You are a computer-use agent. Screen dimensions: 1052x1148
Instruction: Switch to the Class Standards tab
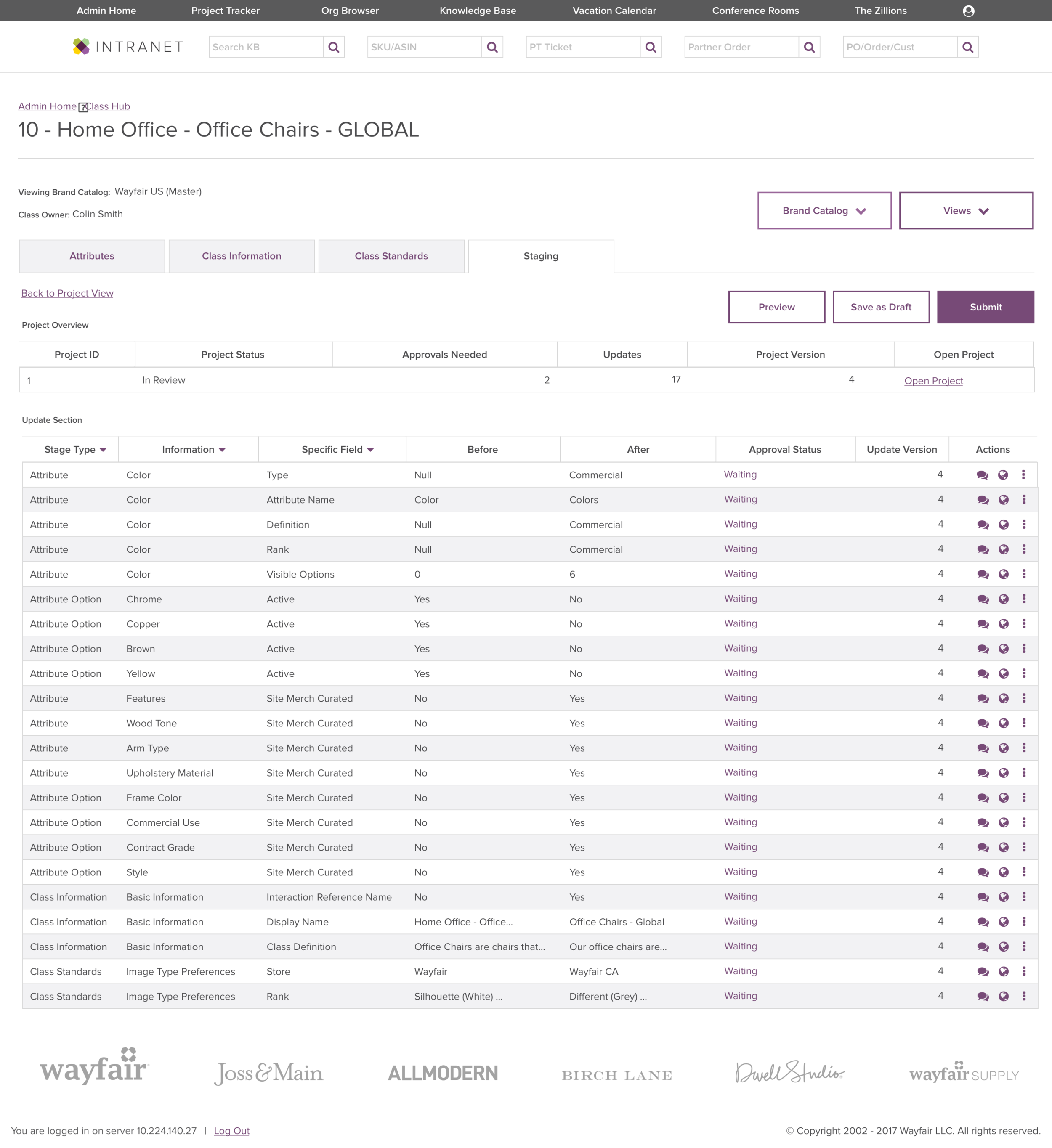[x=391, y=256]
